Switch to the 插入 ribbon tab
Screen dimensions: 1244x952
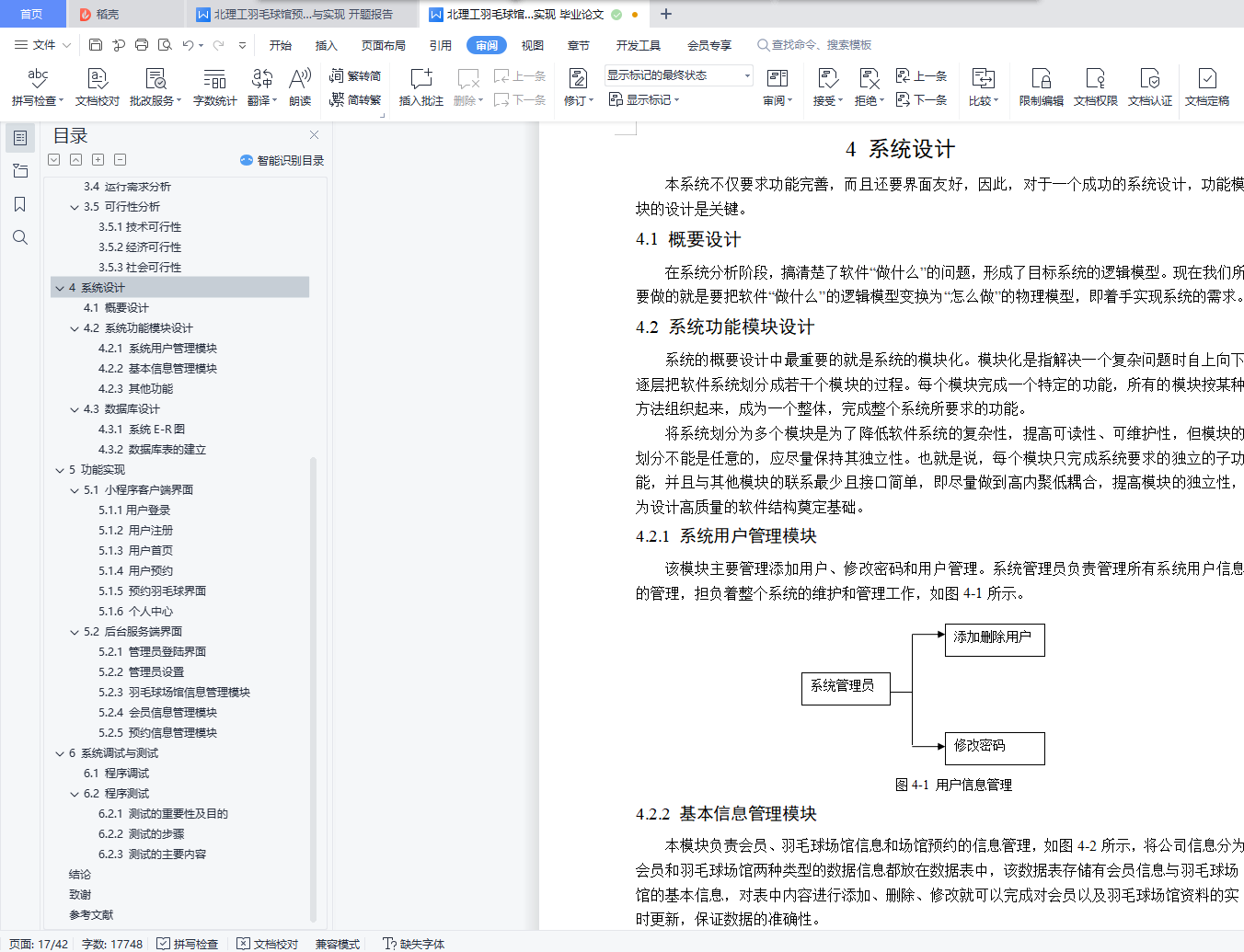coord(327,45)
